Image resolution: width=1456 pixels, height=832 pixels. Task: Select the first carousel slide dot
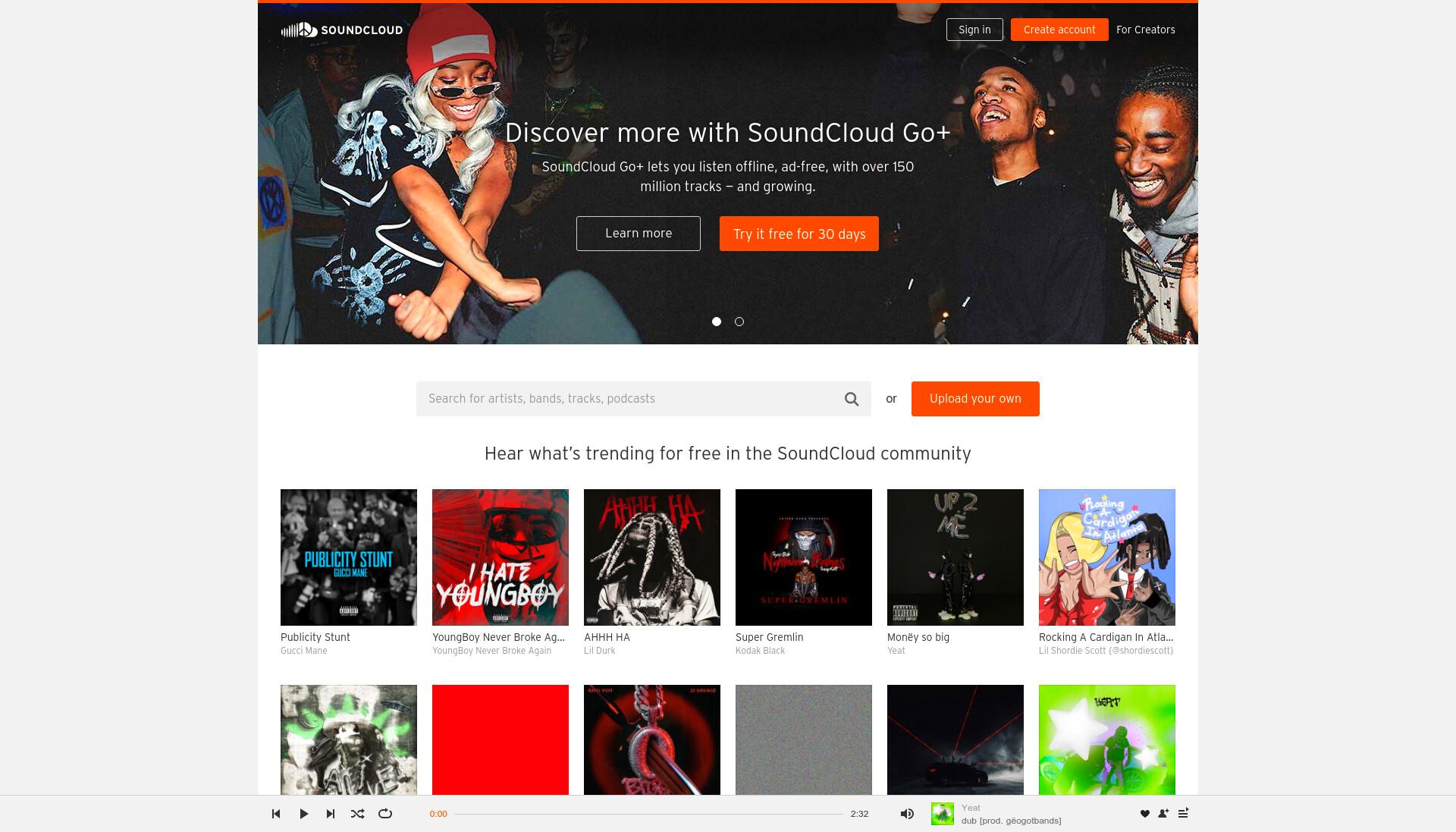point(717,322)
